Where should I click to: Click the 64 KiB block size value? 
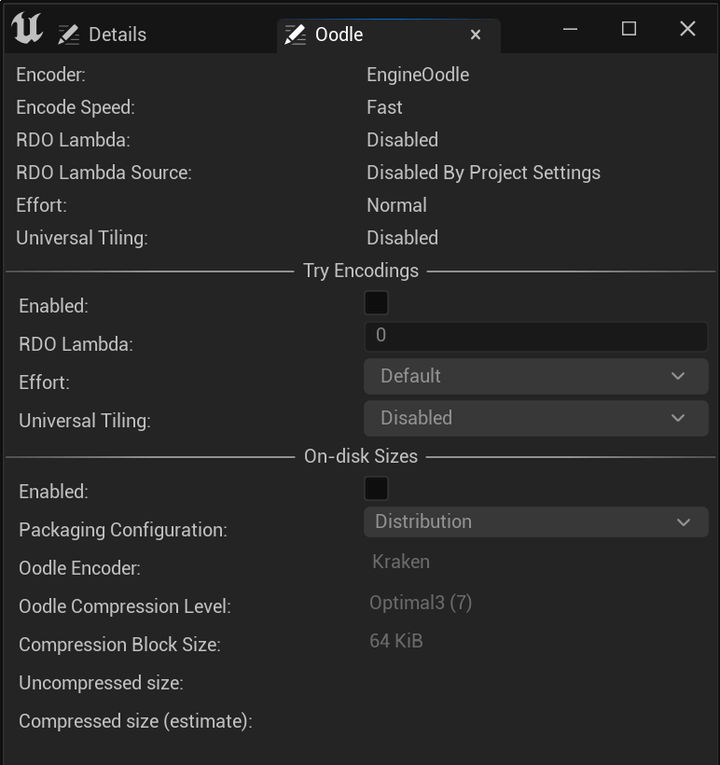pos(396,641)
